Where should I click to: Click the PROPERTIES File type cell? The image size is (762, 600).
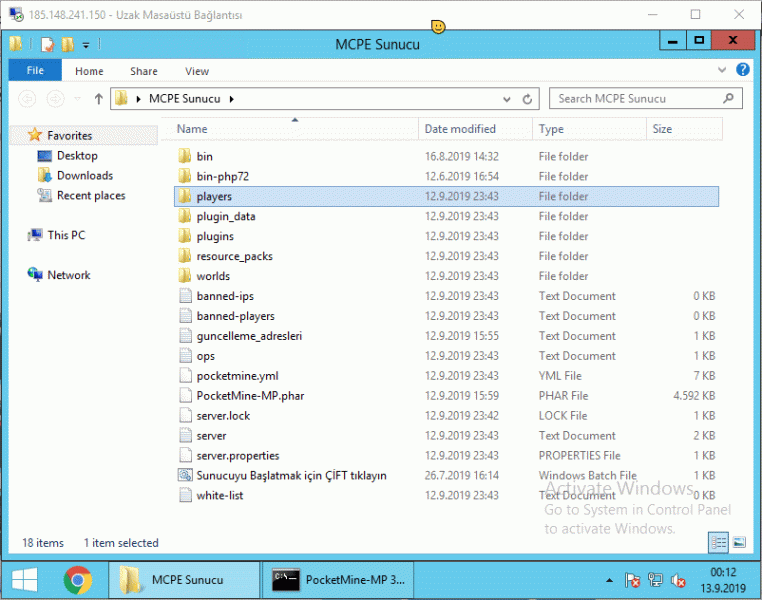click(579, 455)
